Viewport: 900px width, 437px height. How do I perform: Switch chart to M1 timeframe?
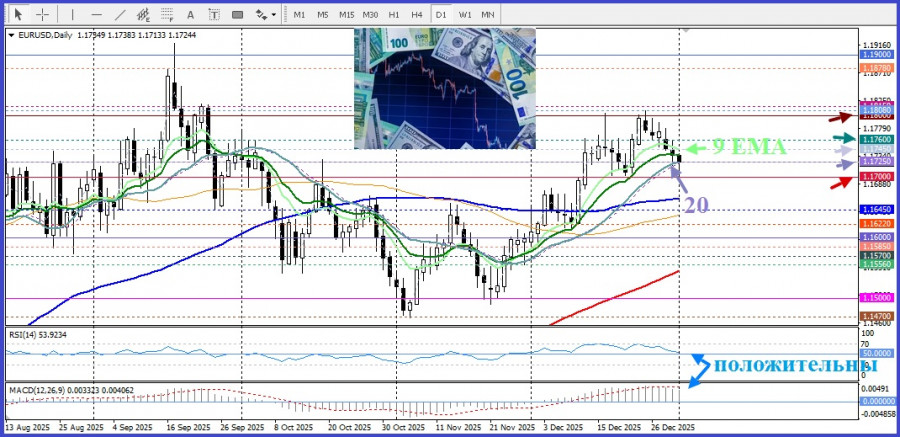tap(299, 14)
